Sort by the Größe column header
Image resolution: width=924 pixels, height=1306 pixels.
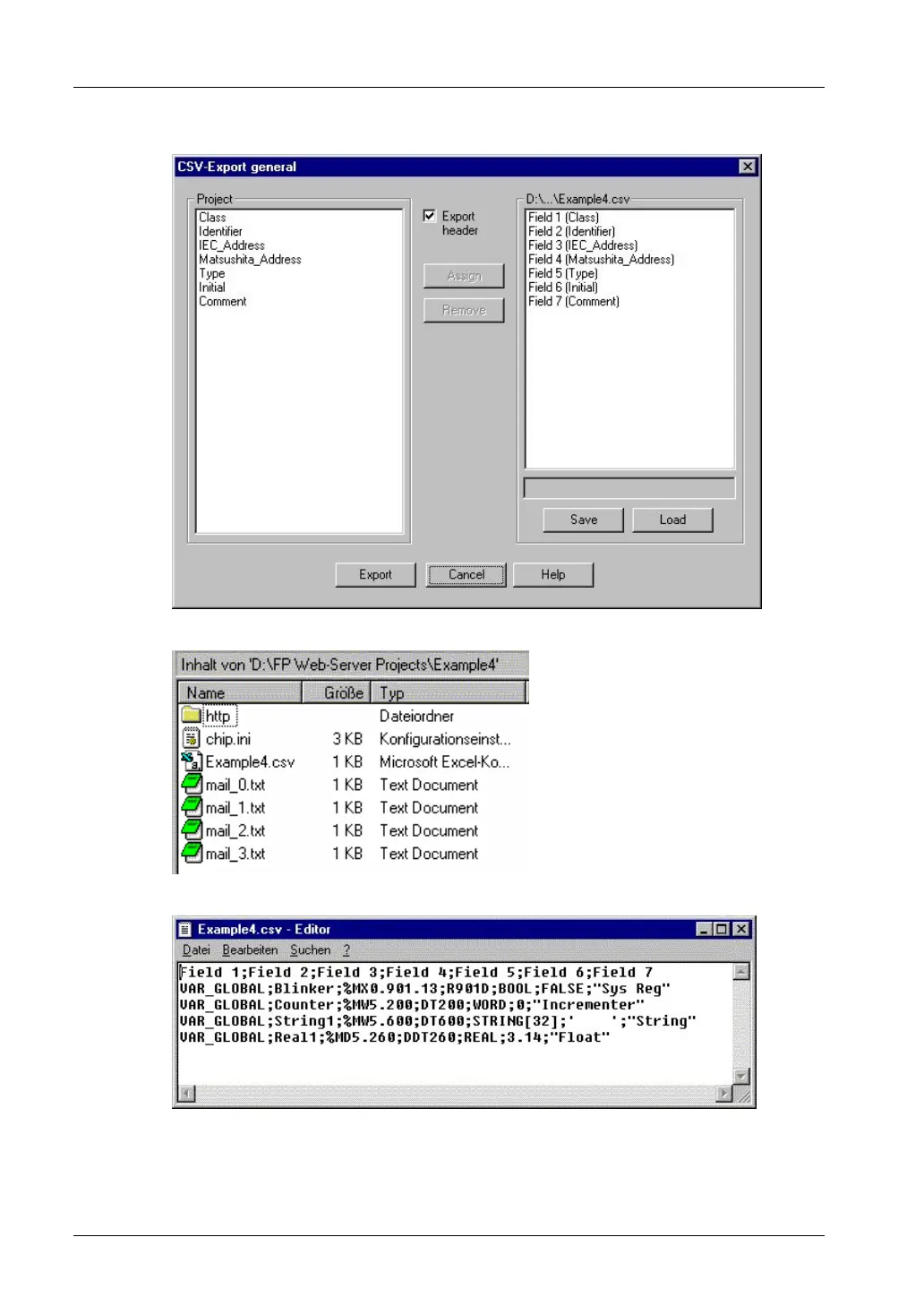336,692
